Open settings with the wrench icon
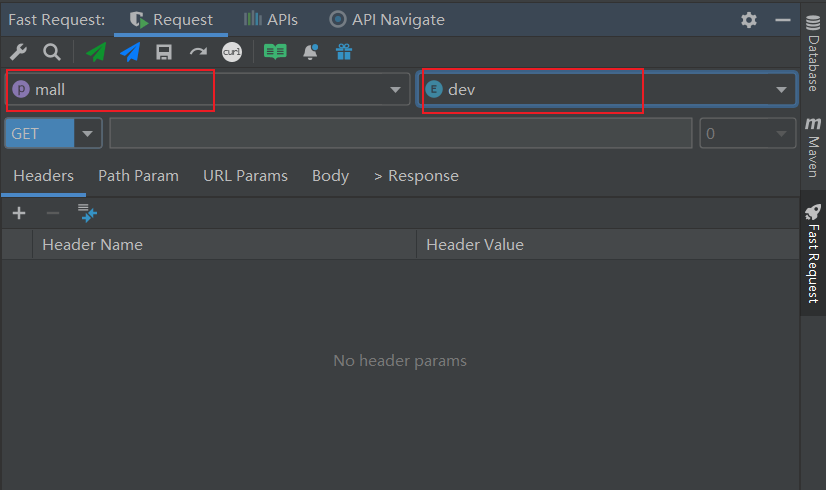 (x=18, y=52)
